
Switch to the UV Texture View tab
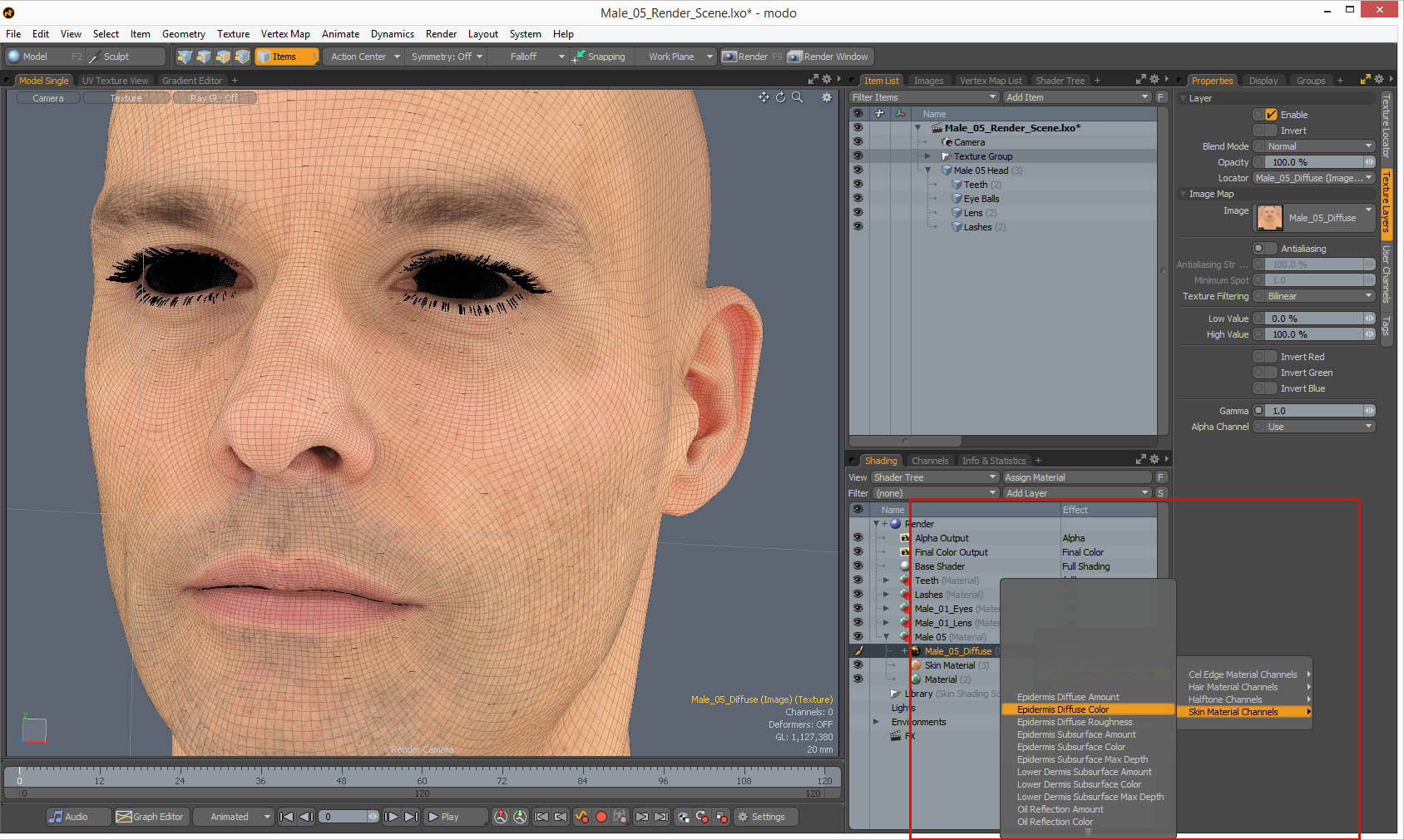coord(116,80)
